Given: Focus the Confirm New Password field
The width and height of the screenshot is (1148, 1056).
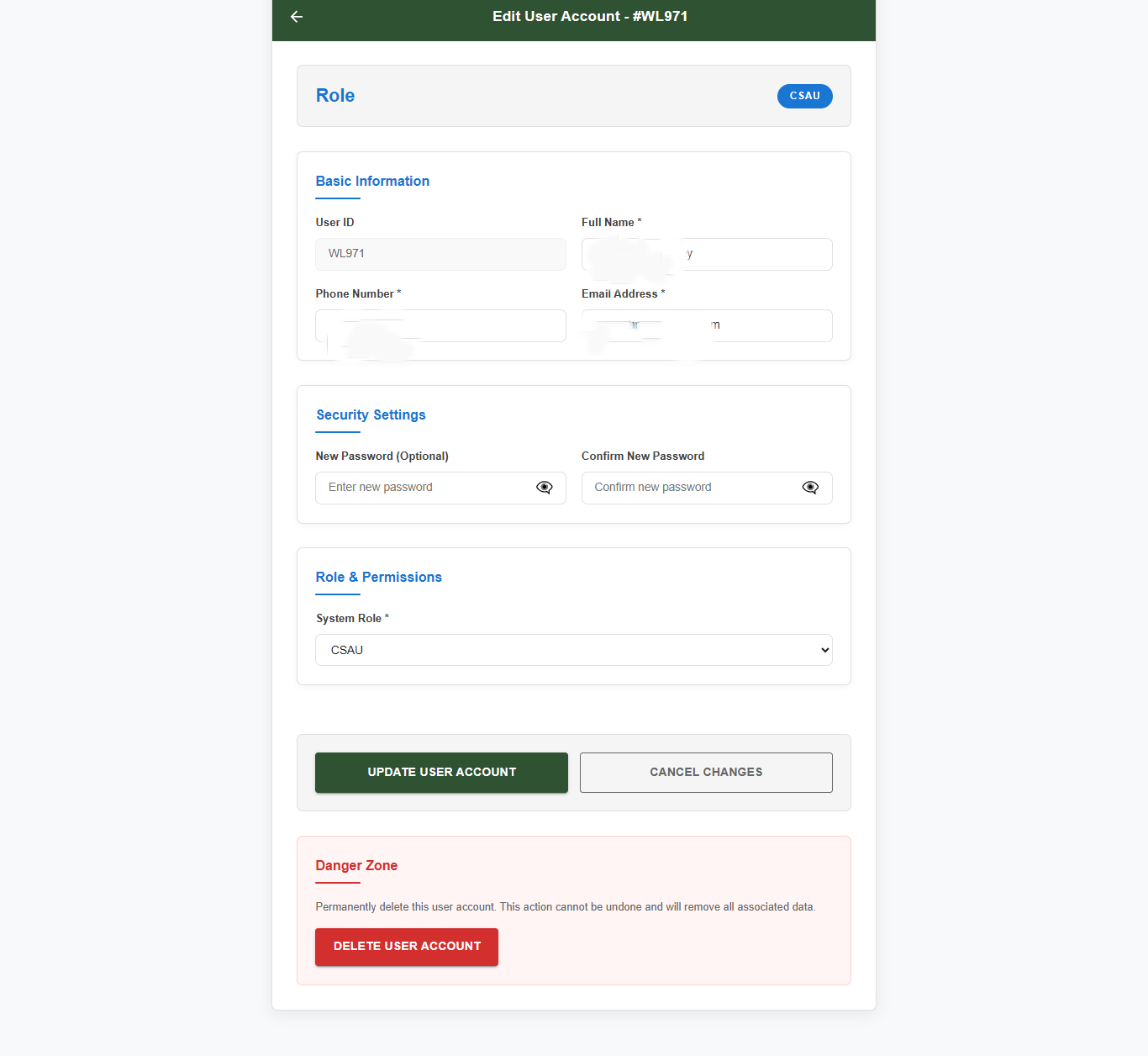Looking at the screenshot, I should coord(707,488).
